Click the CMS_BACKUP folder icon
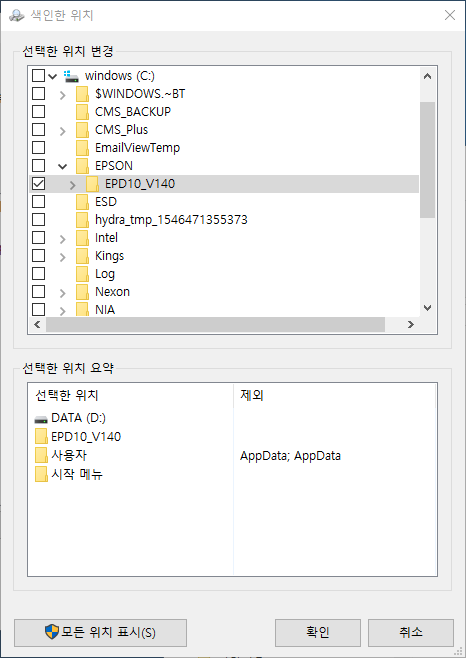 (x=82, y=112)
